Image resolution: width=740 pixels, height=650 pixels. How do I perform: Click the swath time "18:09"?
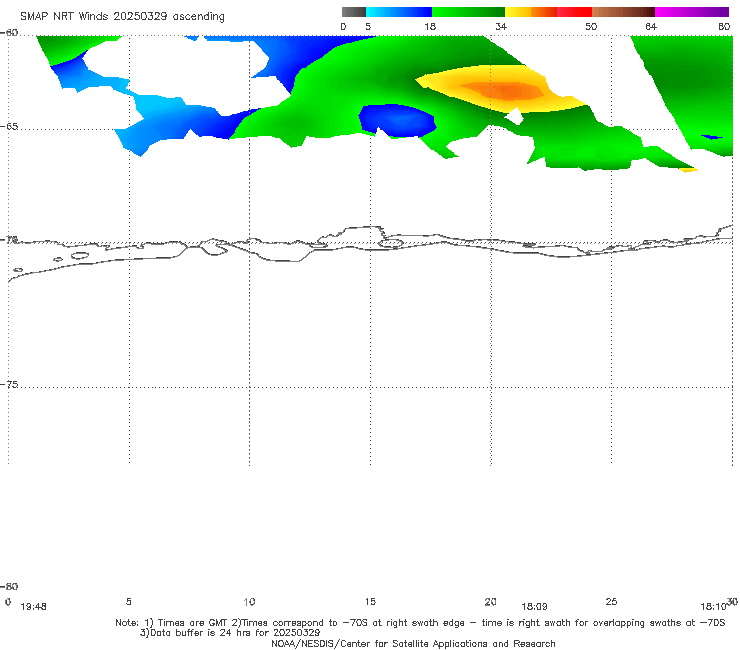pos(534,607)
